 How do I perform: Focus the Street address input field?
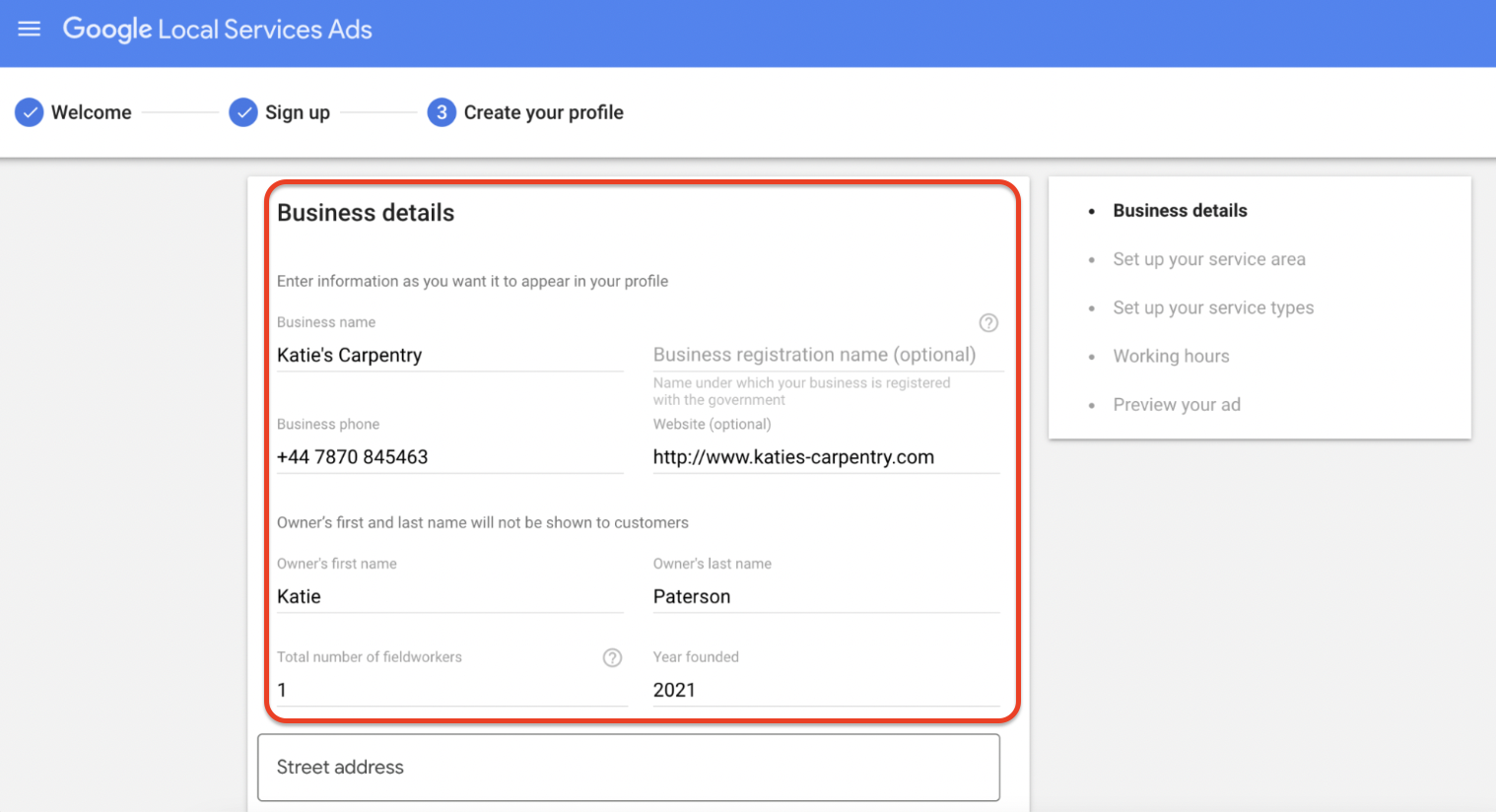628,767
